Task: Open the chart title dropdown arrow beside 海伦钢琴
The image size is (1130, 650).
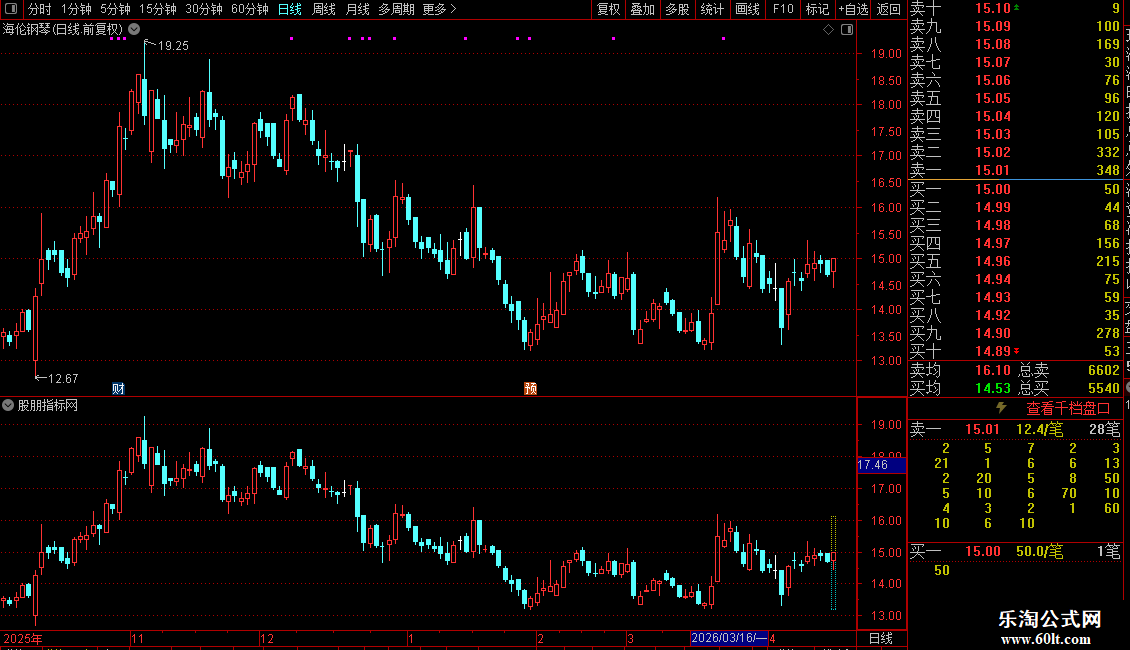Action: 134,29
